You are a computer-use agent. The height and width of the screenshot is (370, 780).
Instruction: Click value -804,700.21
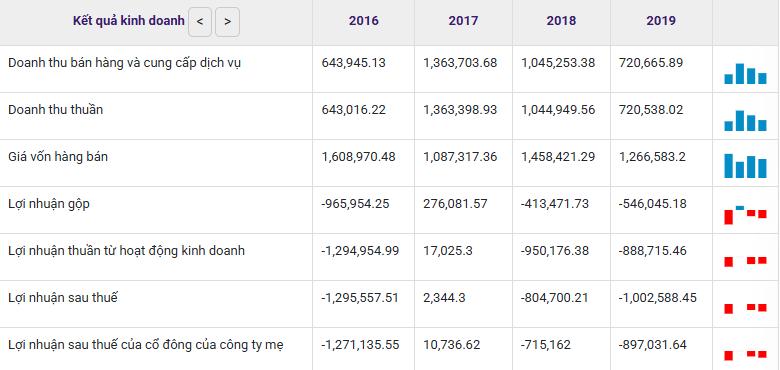[554, 298]
